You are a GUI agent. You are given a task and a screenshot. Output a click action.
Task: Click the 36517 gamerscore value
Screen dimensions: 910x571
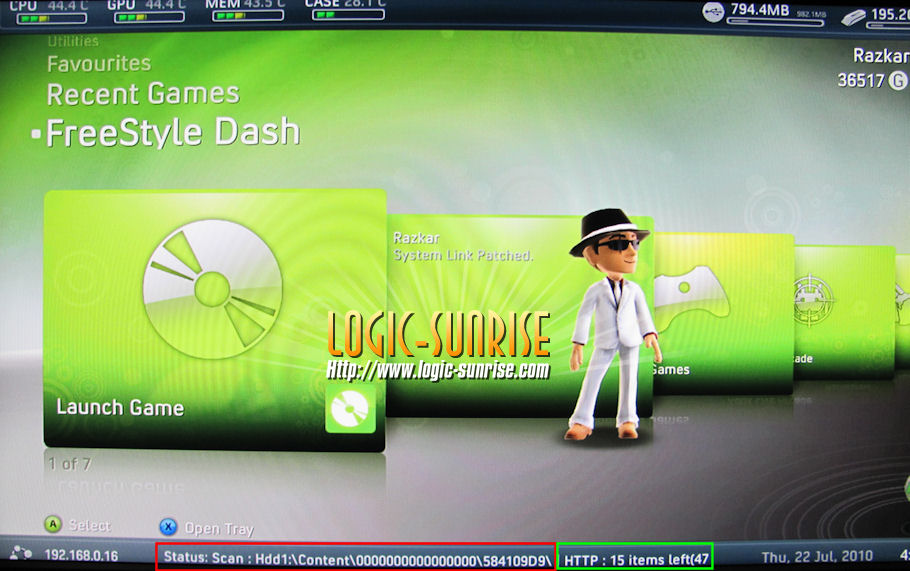click(861, 80)
